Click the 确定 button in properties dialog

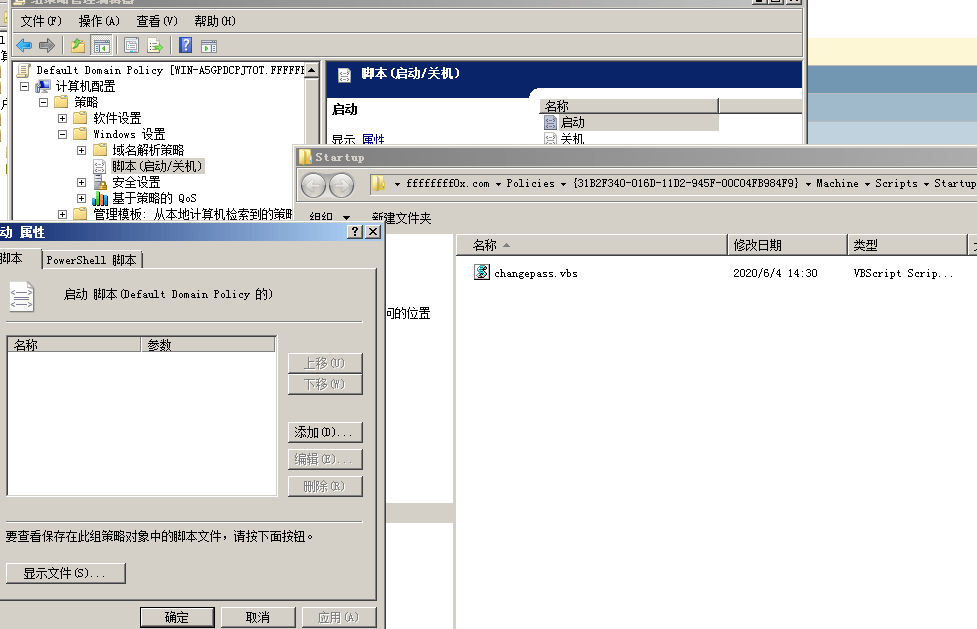tap(177, 617)
